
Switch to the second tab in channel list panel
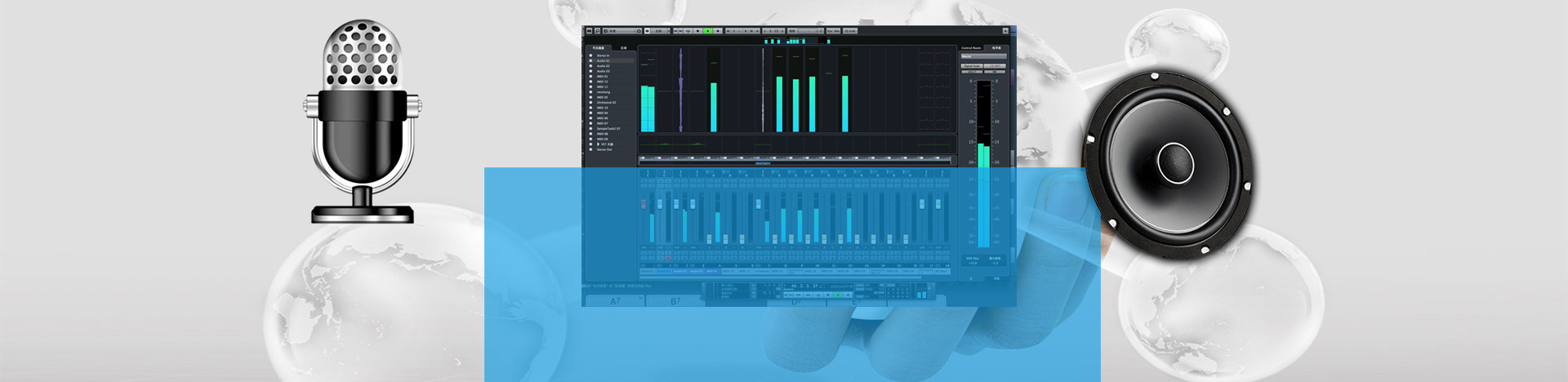pos(623,48)
